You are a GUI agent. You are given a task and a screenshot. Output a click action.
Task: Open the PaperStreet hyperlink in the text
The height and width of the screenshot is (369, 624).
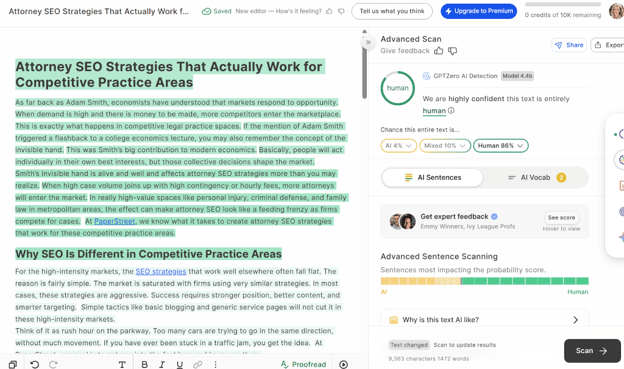point(115,221)
